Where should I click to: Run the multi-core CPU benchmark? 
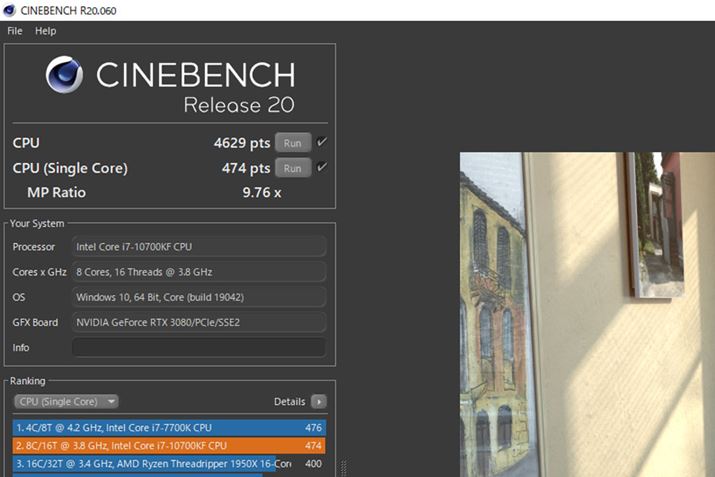pyautogui.click(x=293, y=143)
